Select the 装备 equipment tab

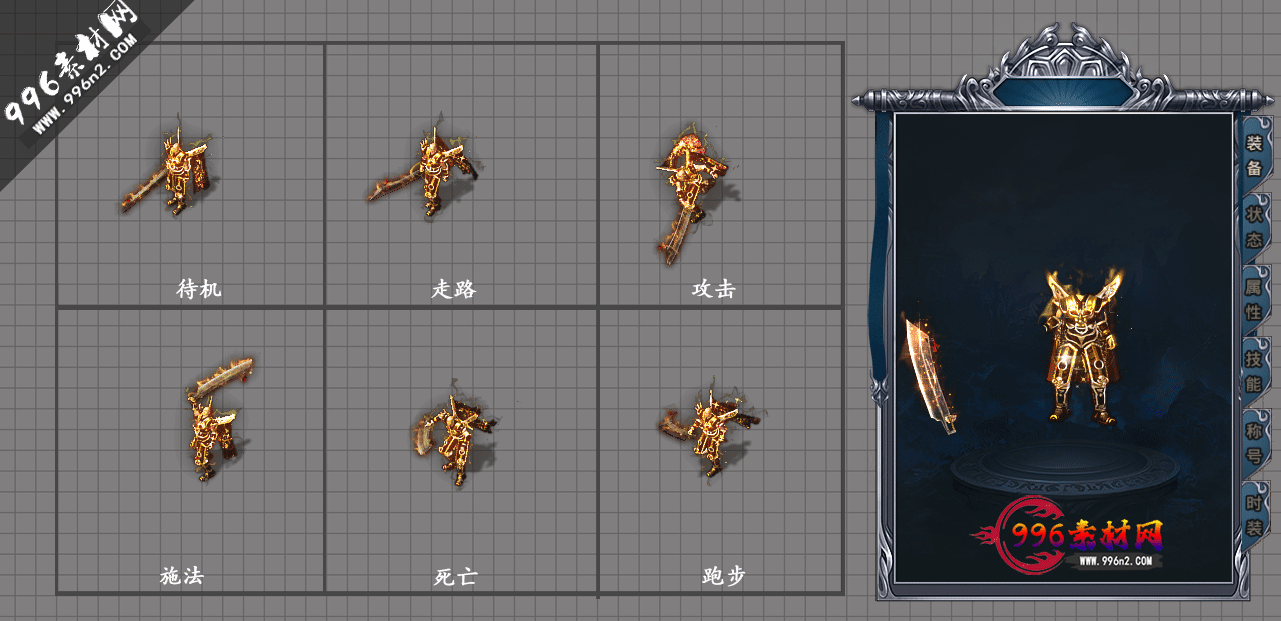point(1254,156)
